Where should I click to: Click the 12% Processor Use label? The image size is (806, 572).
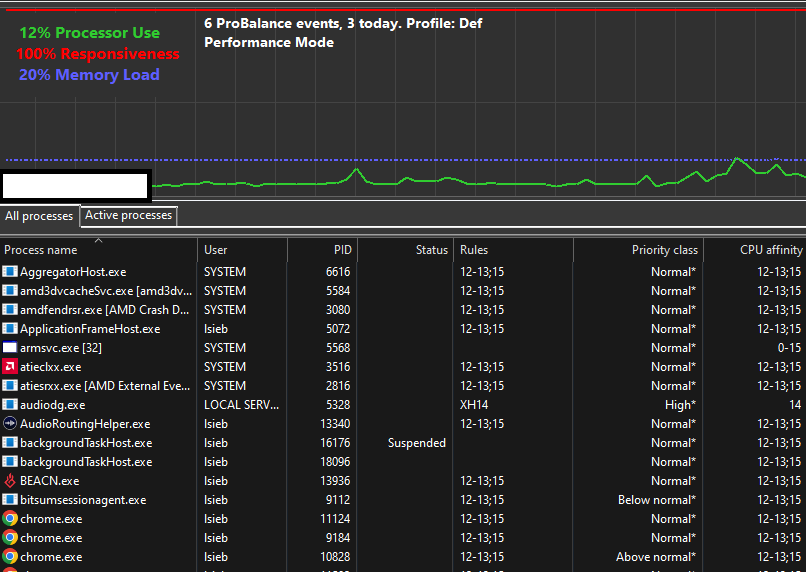point(89,33)
